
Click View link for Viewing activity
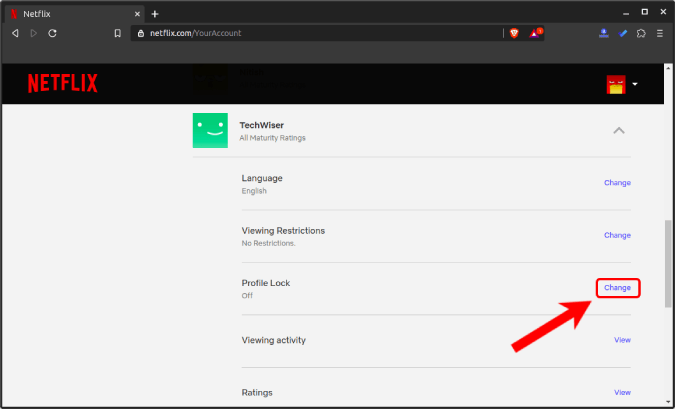tap(622, 340)
